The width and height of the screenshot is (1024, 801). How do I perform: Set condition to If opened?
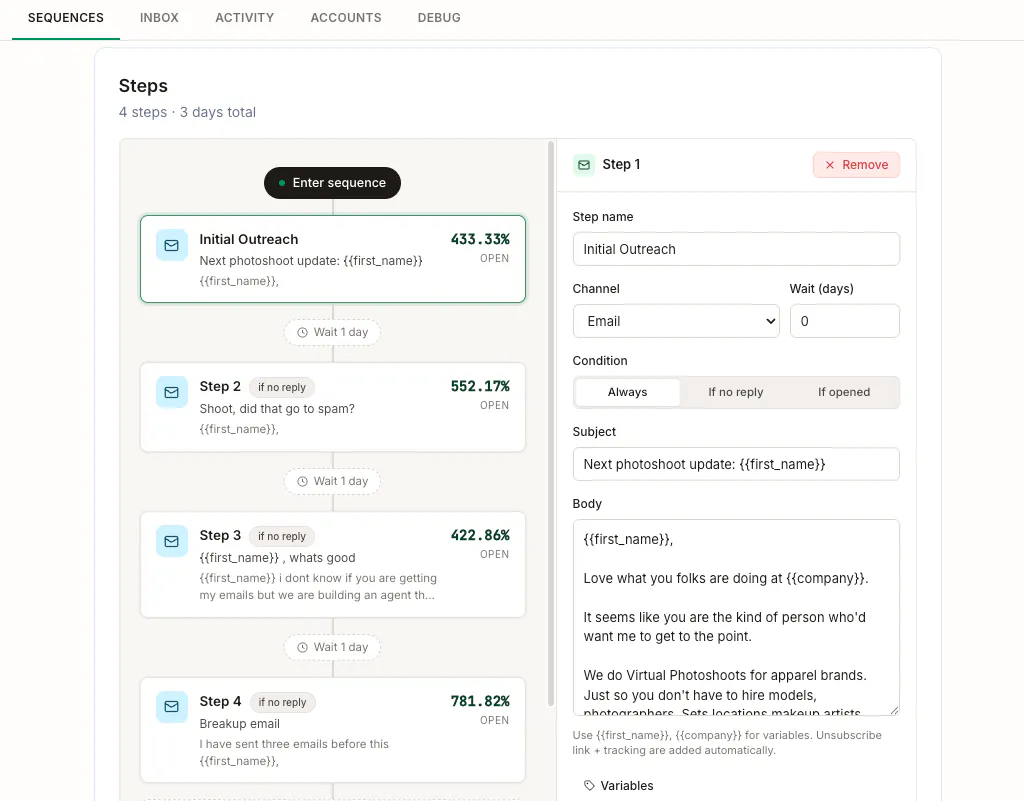point(844,392)
